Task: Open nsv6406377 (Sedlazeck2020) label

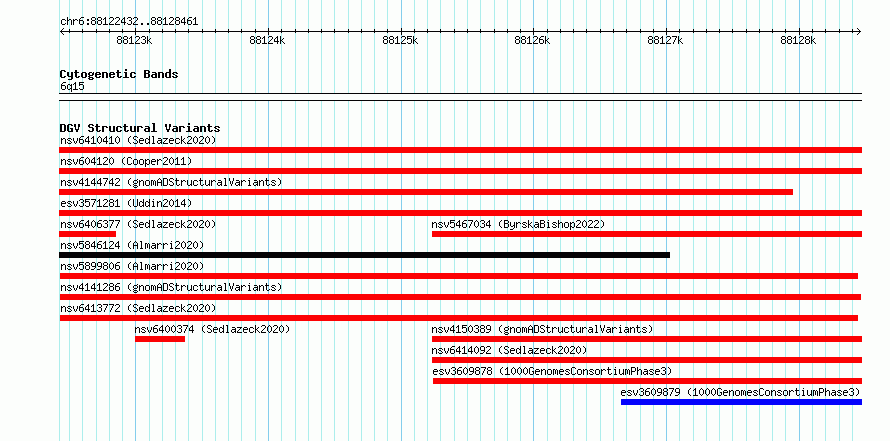Action: [x=138, y=224]
